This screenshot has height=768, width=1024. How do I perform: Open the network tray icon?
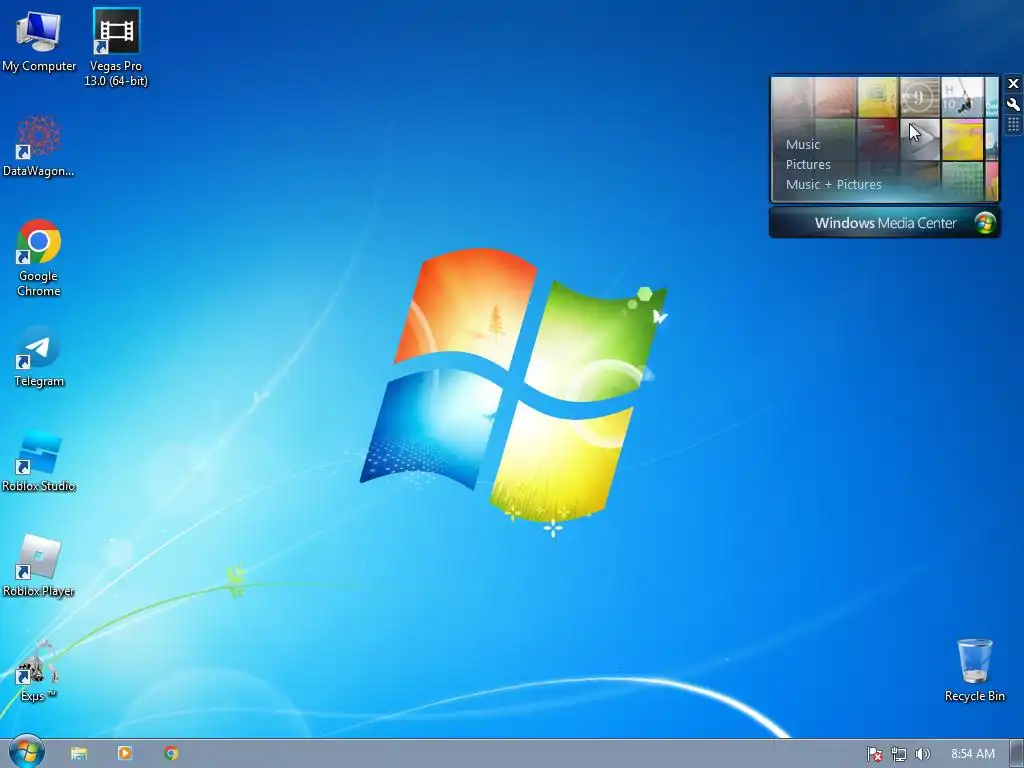coord(899,754)
